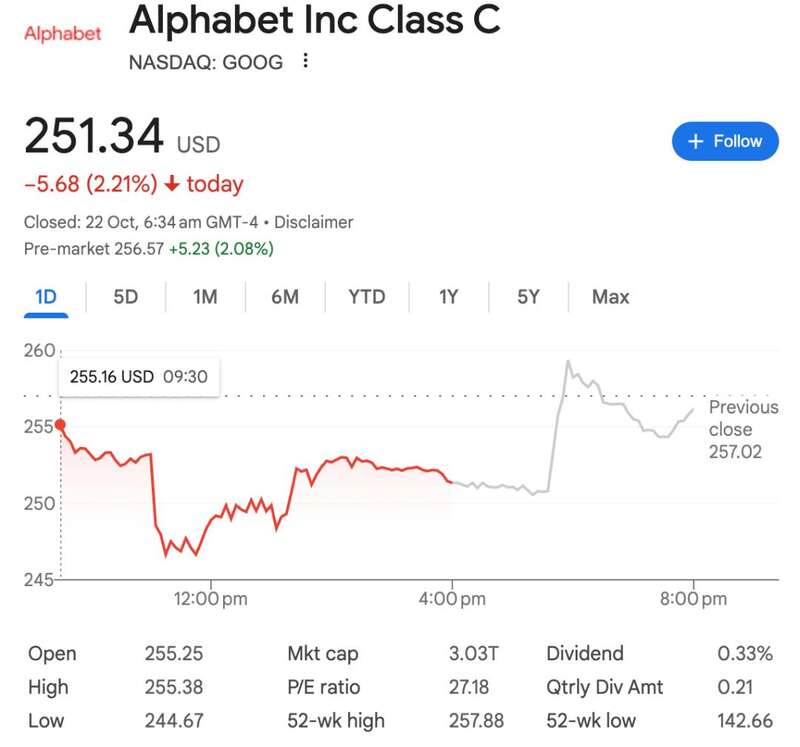Viewport: 800px width, 747px height.
Task: Follow the GOOG stock
Action: [724, 141]
